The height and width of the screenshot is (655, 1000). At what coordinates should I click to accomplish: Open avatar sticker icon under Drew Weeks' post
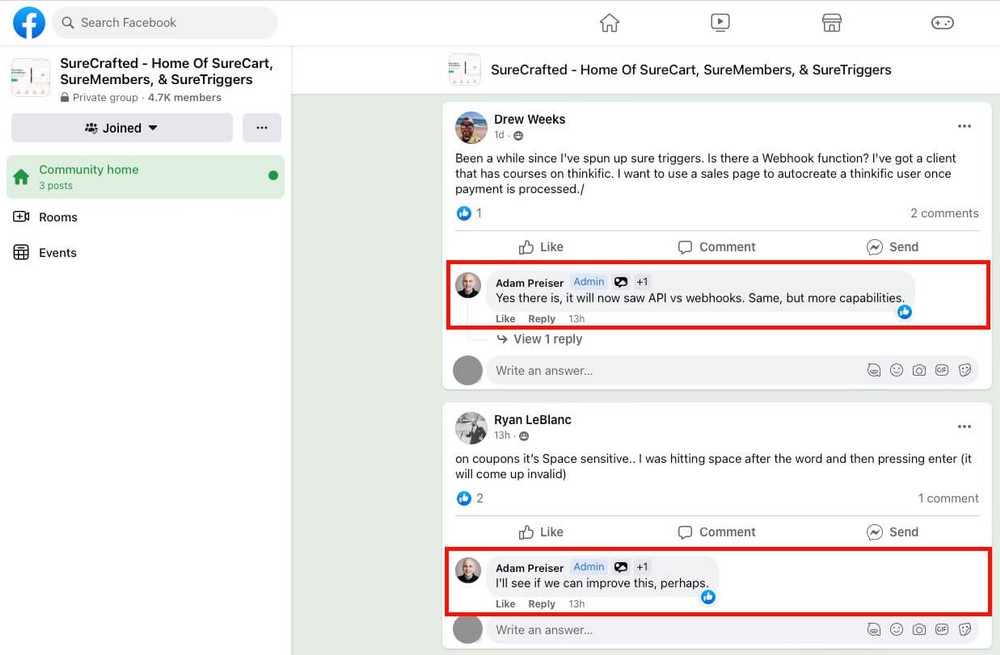click(874, 371)
